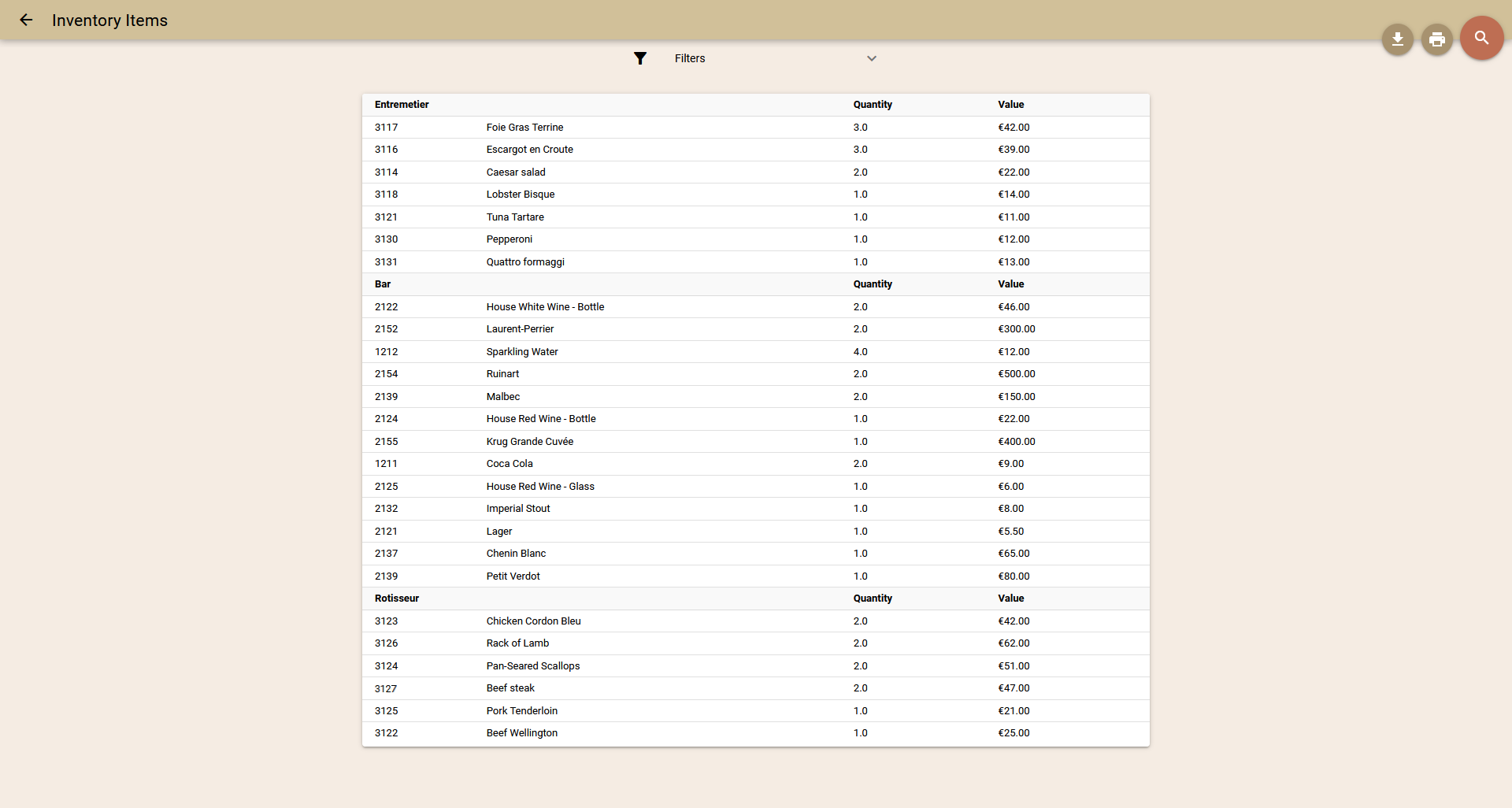Click the Rotisseur section header
Image resolution: width=1512 pixels, height=808 pixels.
(x=397, y=599)
